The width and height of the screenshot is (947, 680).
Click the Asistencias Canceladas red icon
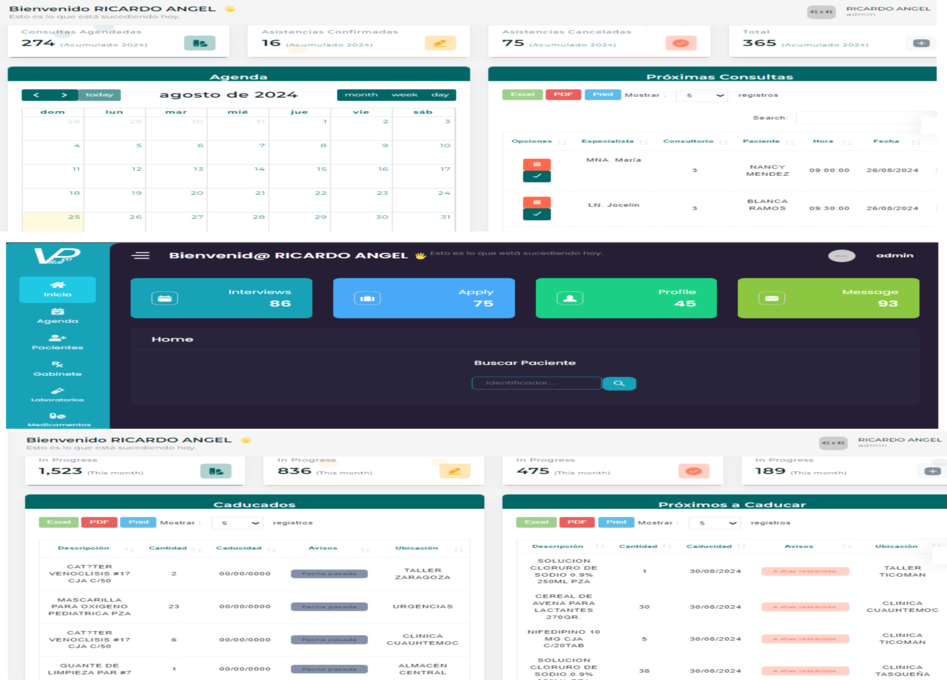tap(681, 43)
